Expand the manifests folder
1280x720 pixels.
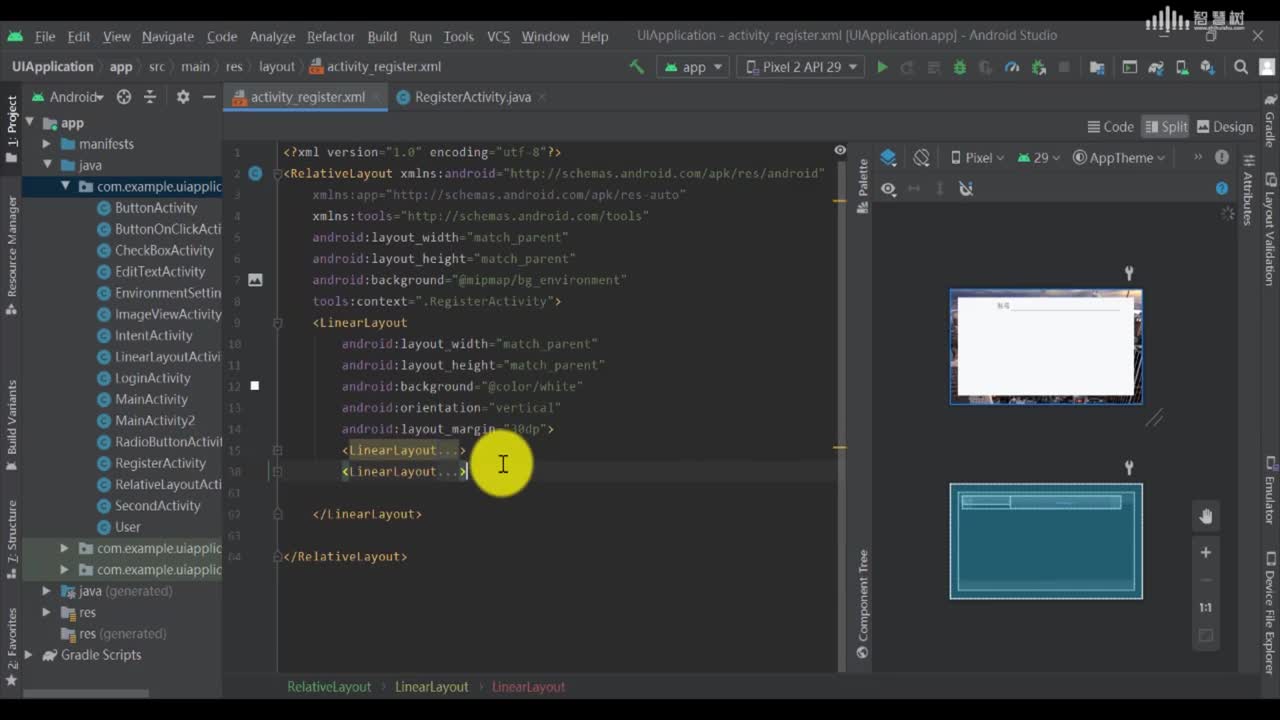click(x=46, y=144)
